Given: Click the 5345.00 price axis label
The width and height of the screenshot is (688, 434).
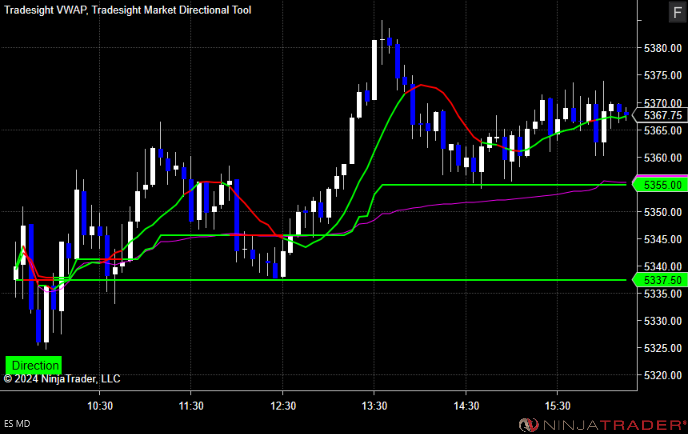Looking at the screenshot, I should (663, 239).
